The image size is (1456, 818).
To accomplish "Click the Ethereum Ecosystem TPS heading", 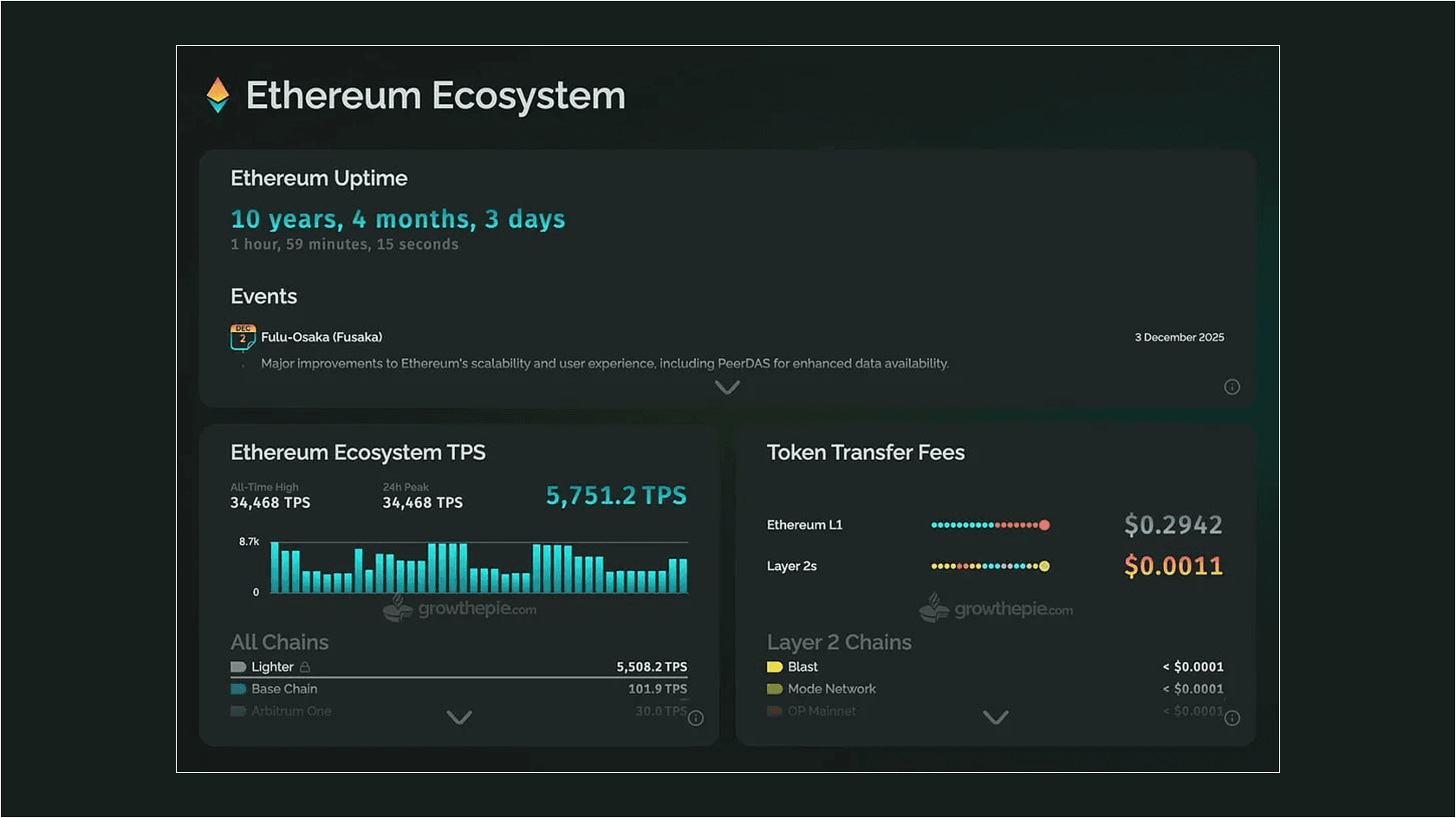I will [x=358, y=452].
